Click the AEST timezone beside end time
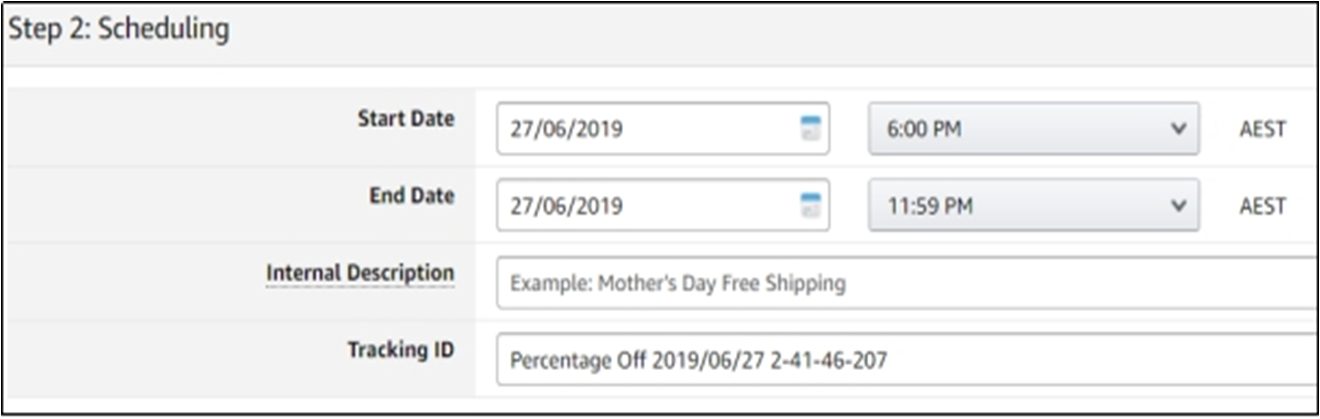Screen dimensions: 1320x419 [x=1262, y=206]
